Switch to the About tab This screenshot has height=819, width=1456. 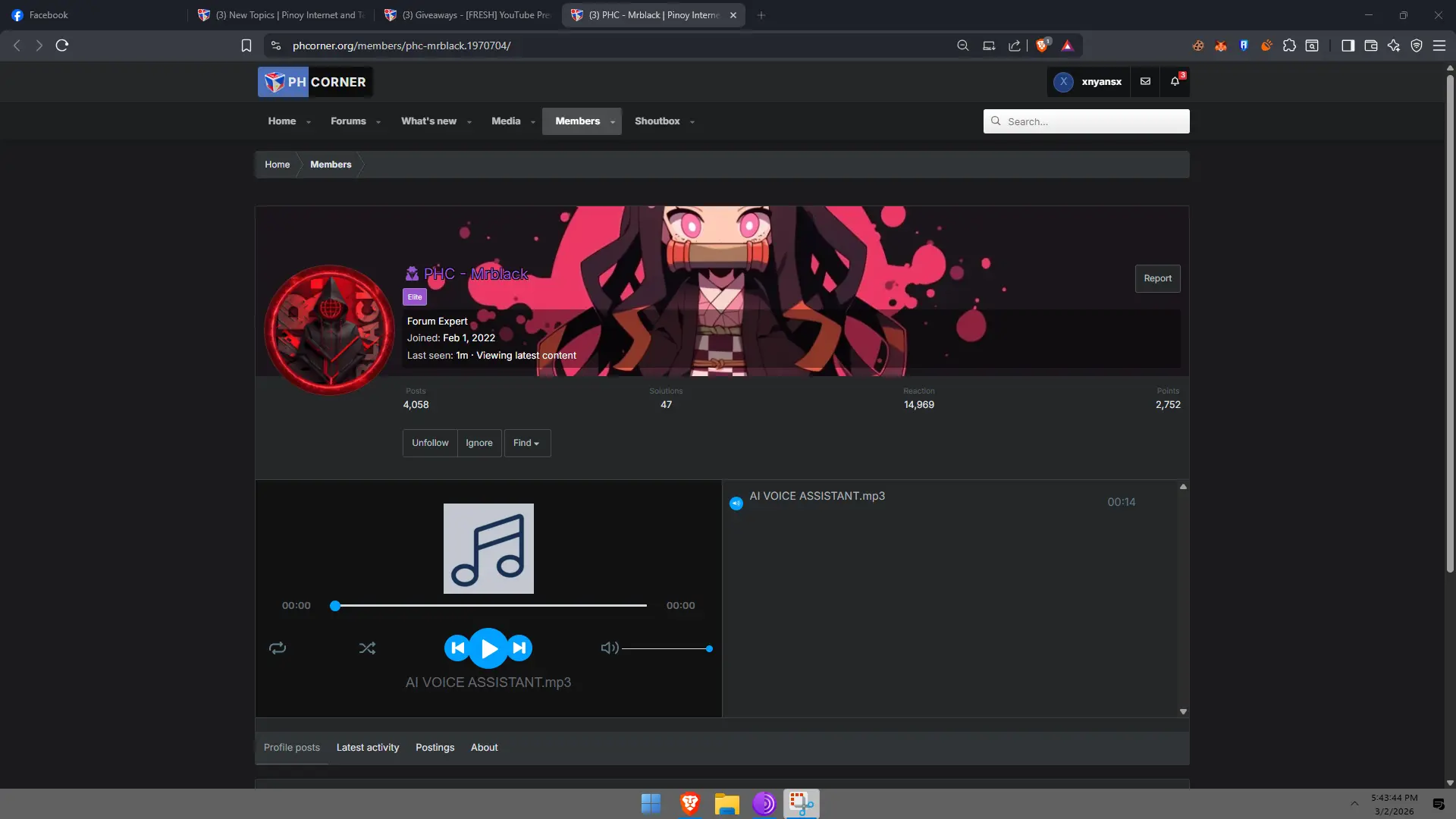485,748
